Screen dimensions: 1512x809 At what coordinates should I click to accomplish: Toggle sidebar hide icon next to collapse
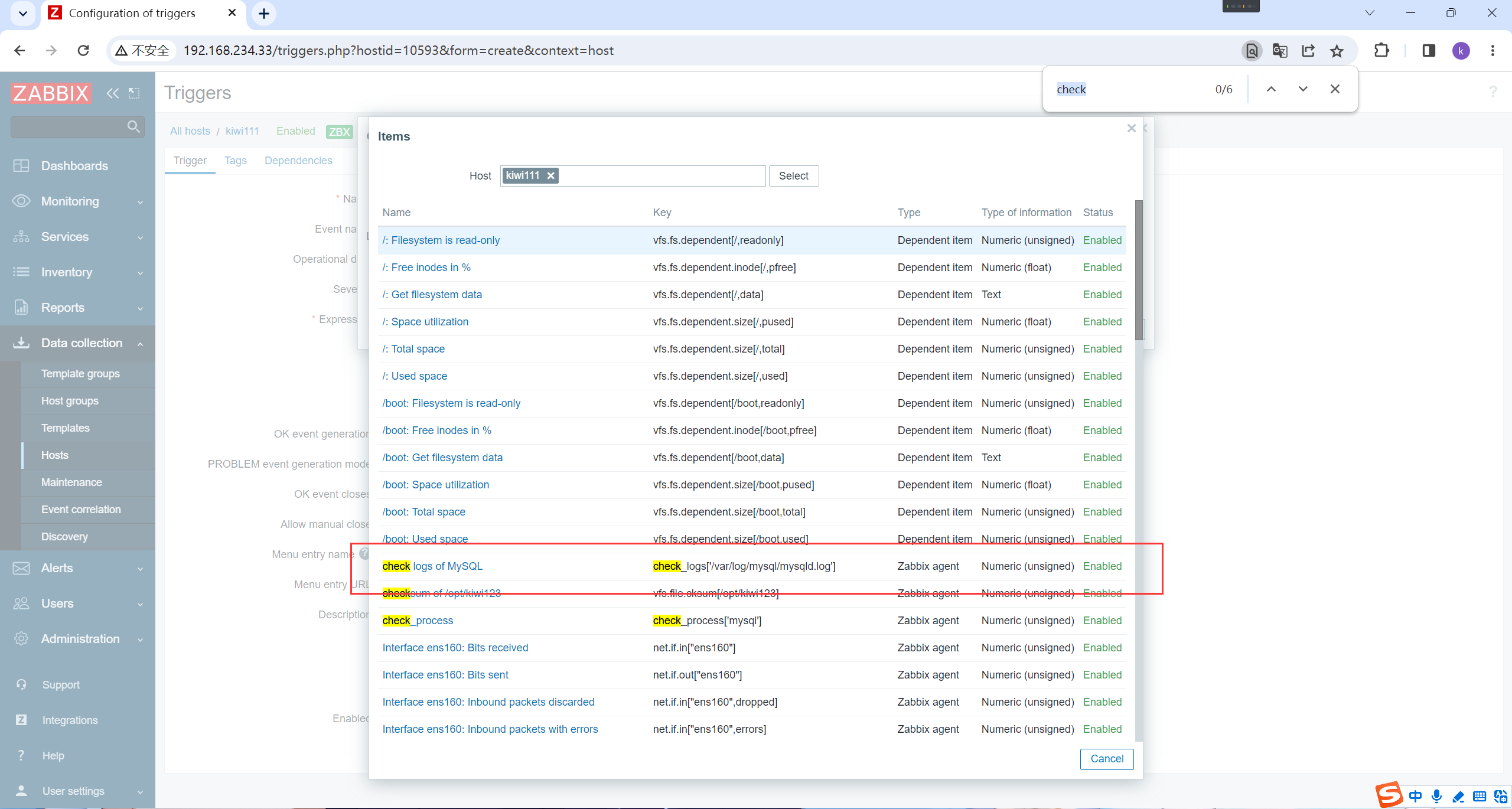[x=134, y=93]
